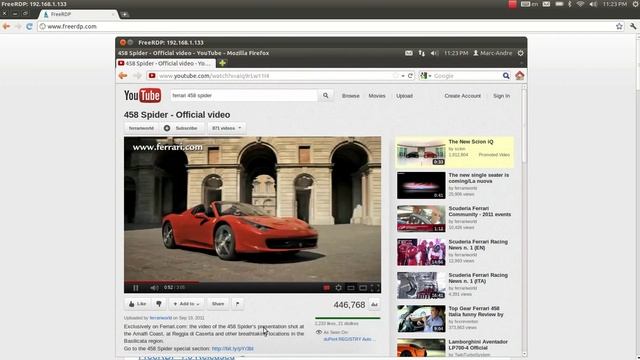Dislike the video with thumbs-down
This screenshot has height=360, width=640.
click(x=159, y=304)
